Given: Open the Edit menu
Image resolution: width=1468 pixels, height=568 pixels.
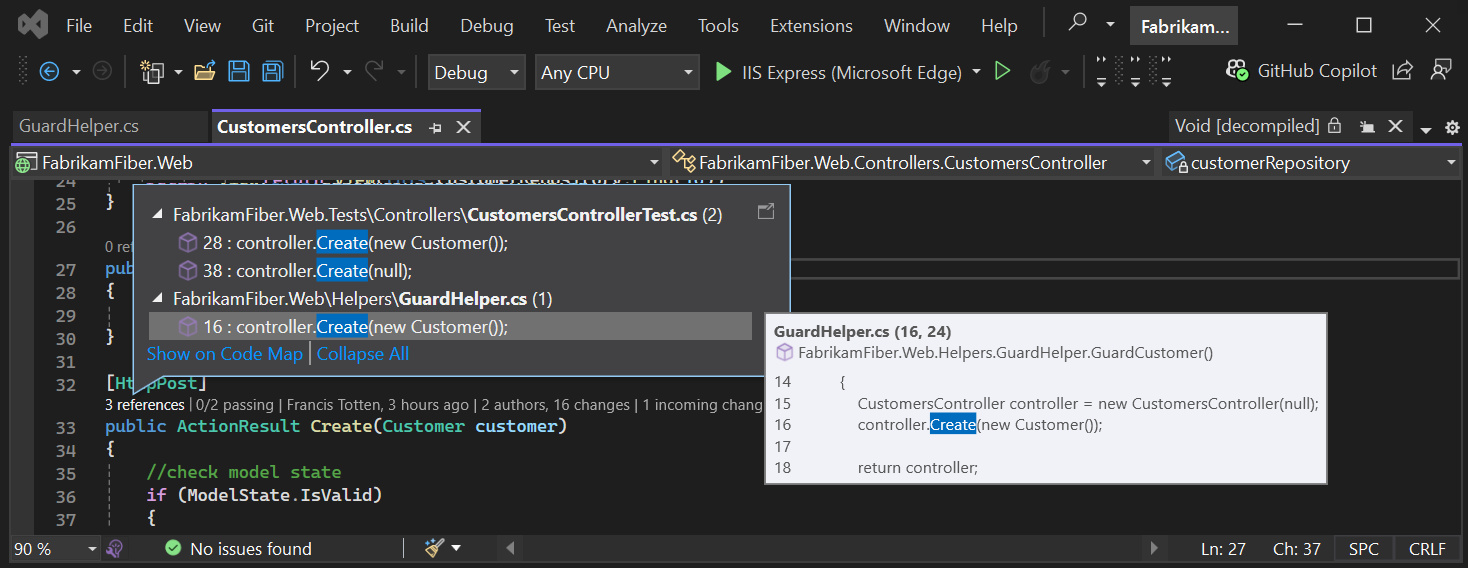Looking at the screenshot, I should click(138, 26).
